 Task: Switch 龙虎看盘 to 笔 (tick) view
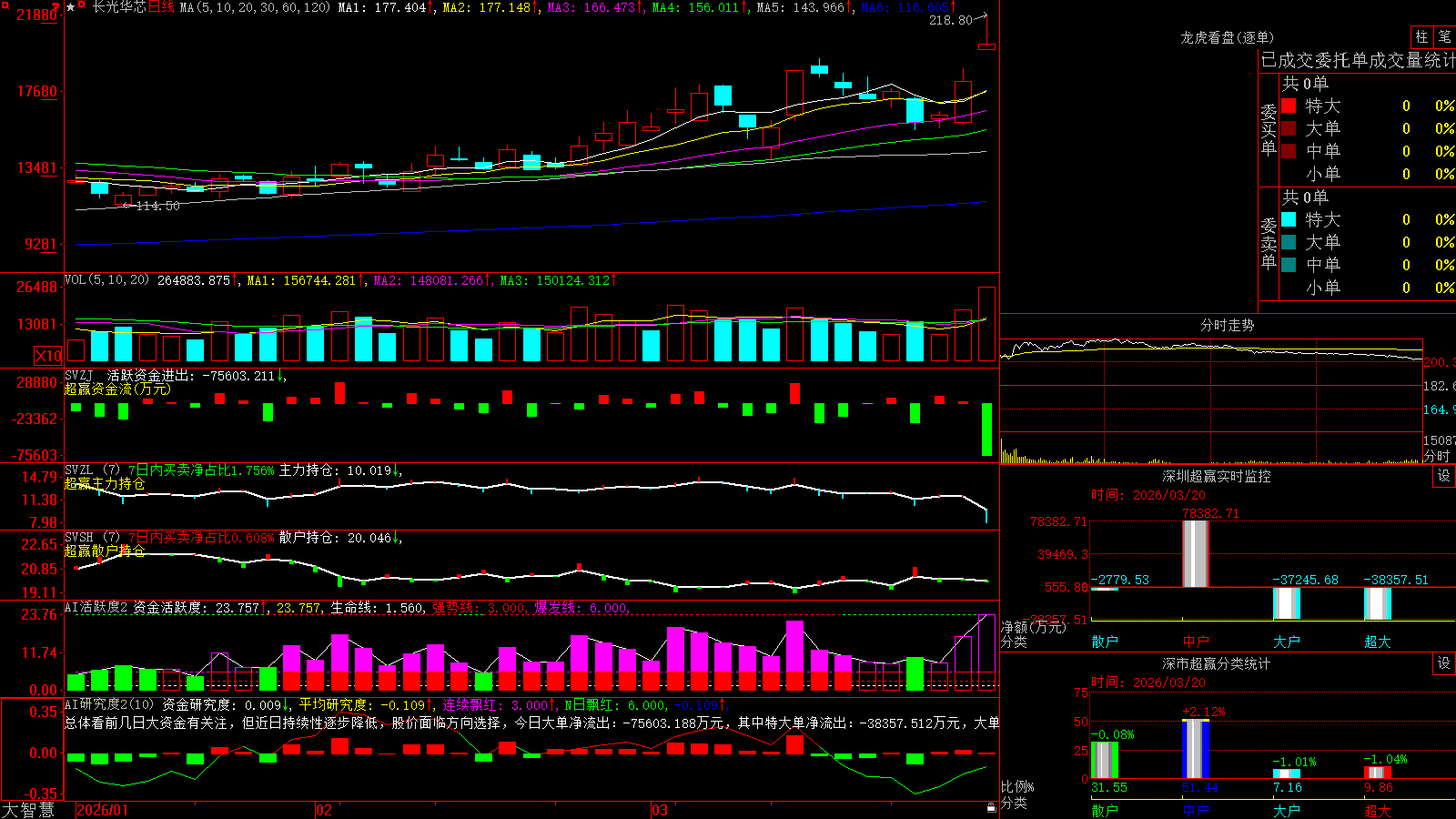pos(1444,37)
